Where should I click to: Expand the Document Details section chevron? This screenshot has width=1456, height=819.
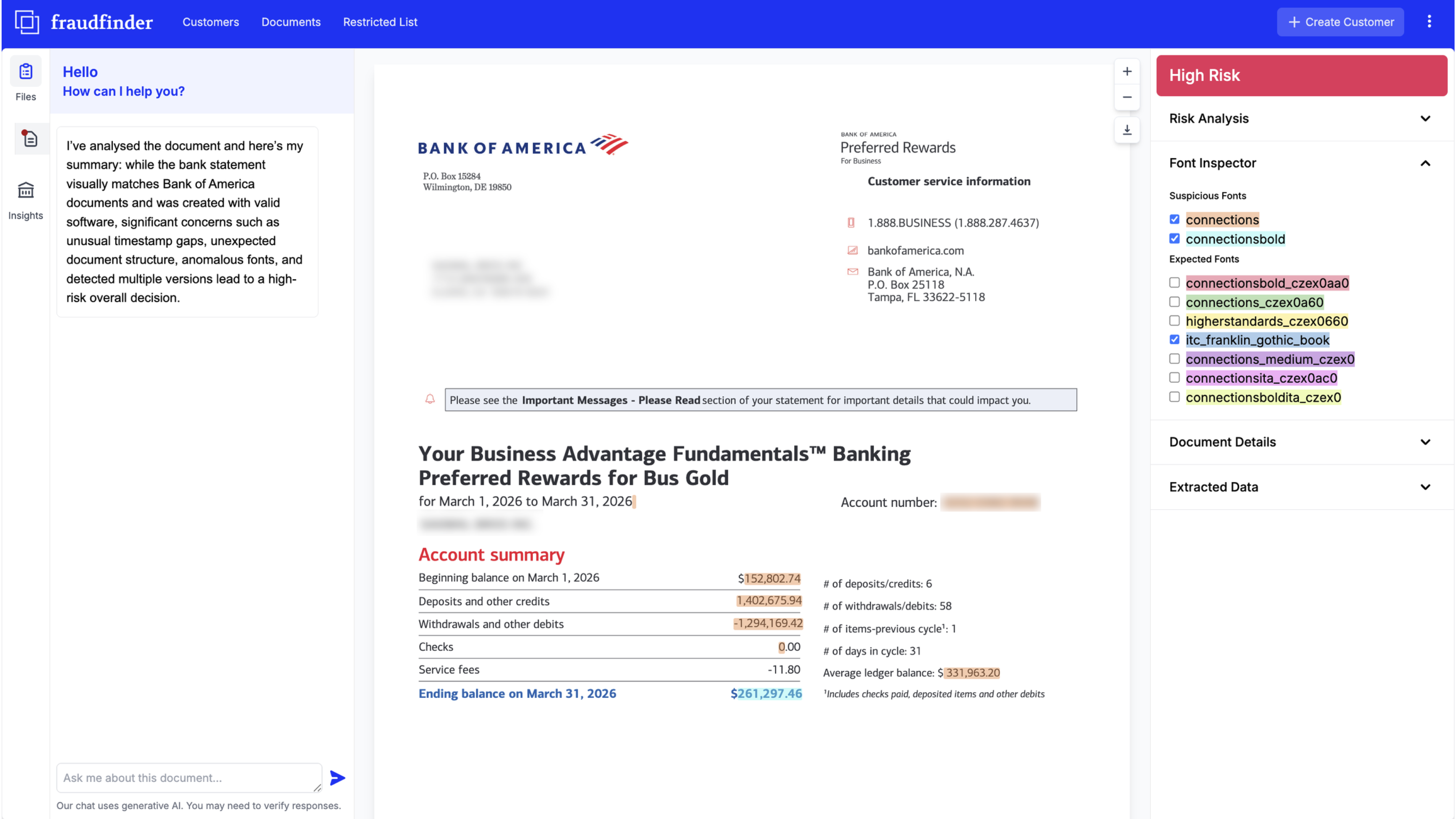click(x=1425, y=442)
